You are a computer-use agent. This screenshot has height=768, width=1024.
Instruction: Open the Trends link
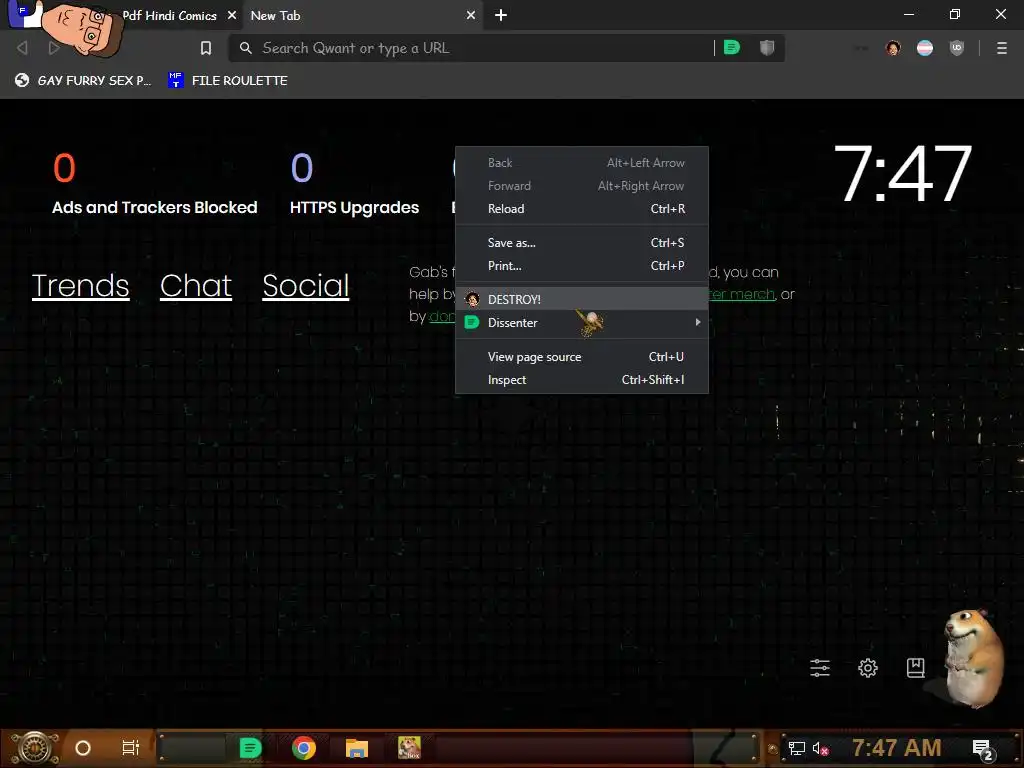tap(80, 285)
